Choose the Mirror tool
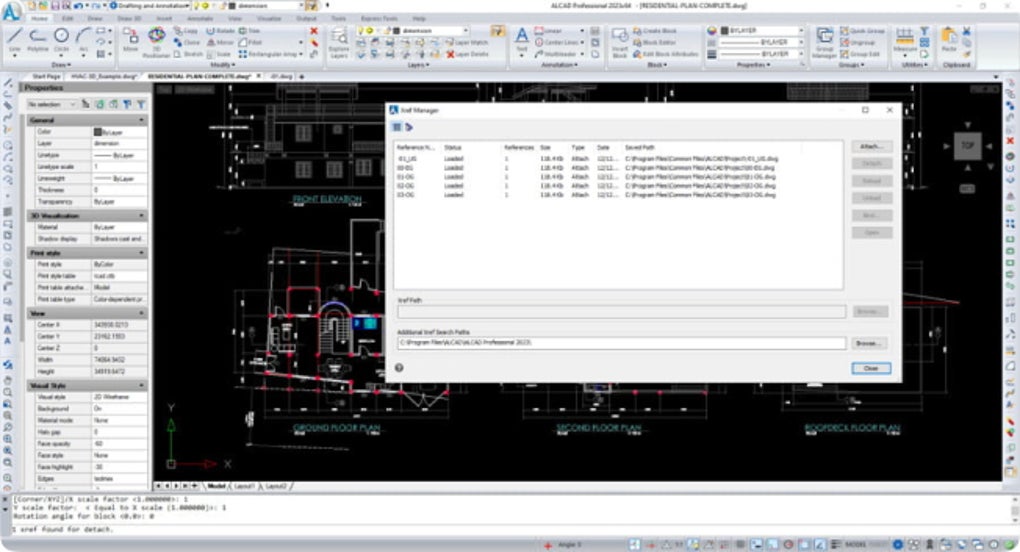The height and width of the screenshot is (552, 1020). (x=220, y=42)
